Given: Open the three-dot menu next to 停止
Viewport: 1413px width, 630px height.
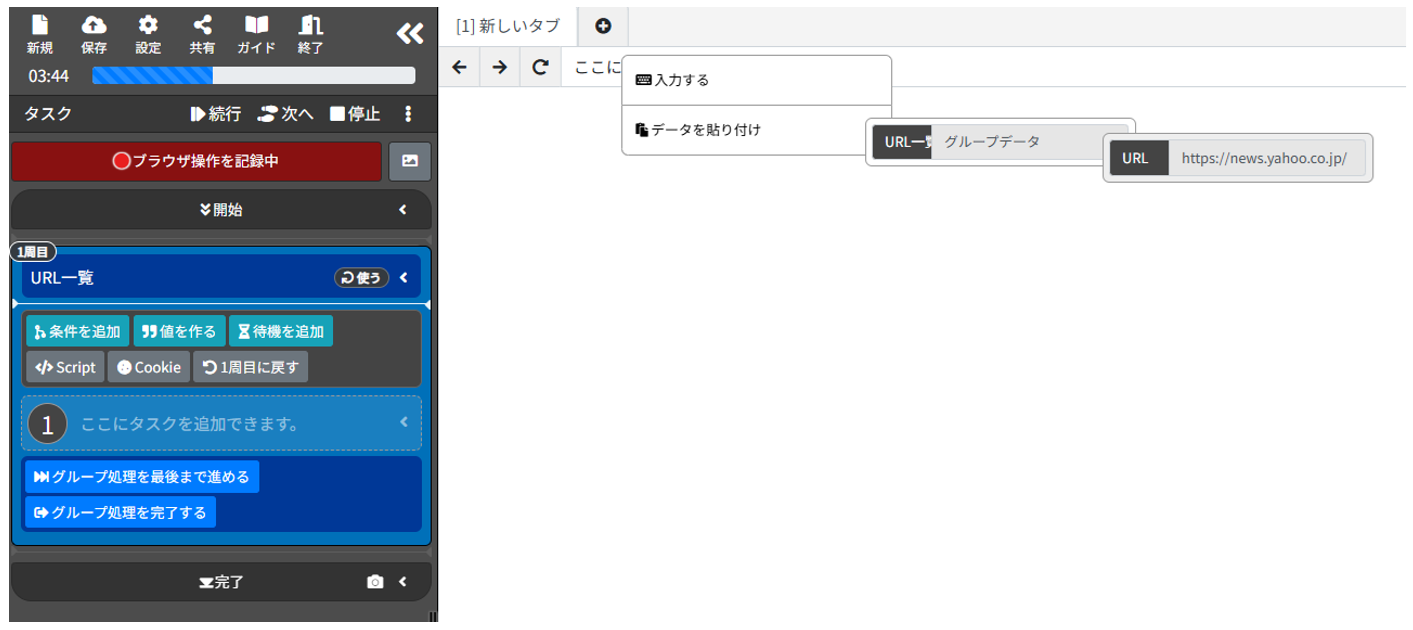Looking at the screenshot, I should [x=407, y=115].
